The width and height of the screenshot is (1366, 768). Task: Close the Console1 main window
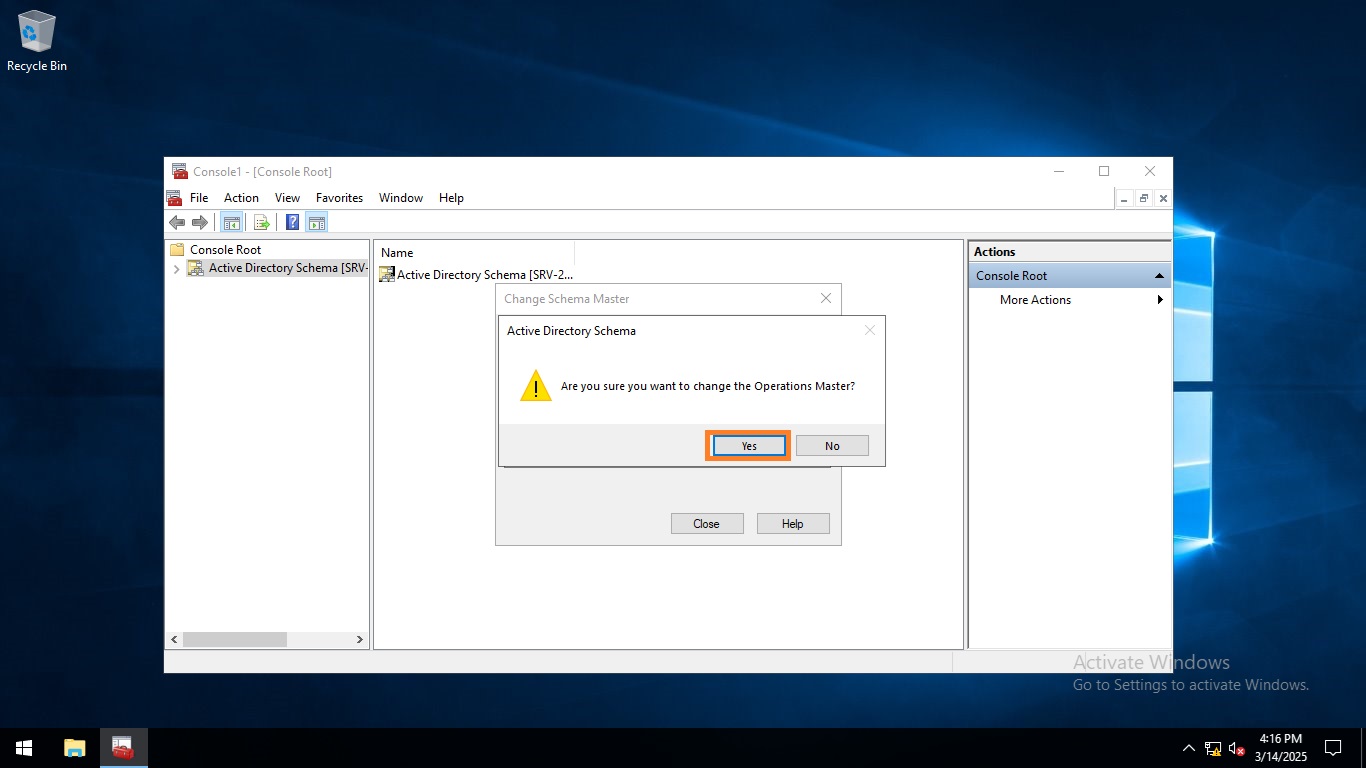pos(1150,171)
